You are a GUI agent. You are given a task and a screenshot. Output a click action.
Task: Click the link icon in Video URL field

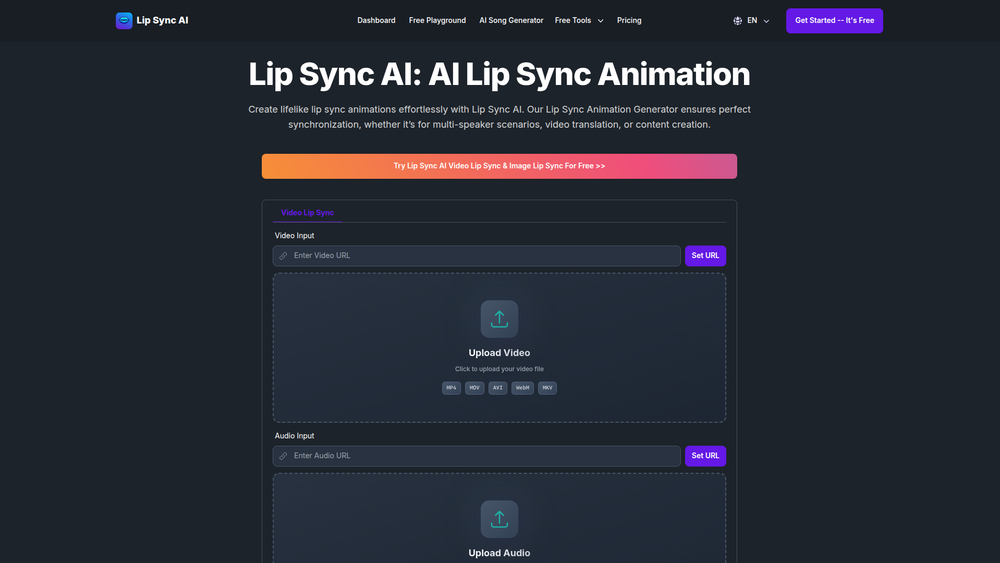[283, 256]
